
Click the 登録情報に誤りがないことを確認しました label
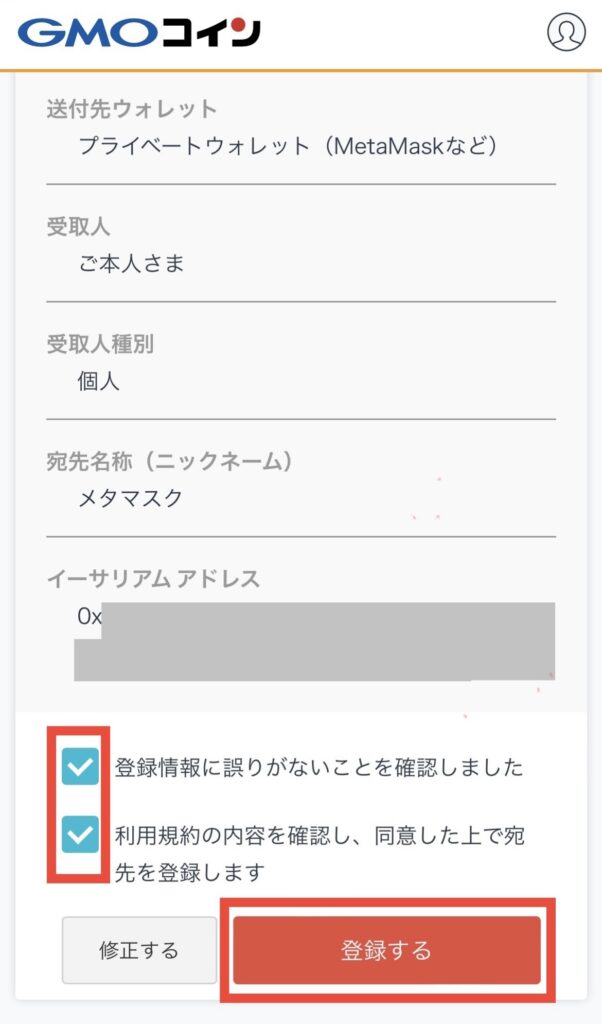click(x=319, y=768)
